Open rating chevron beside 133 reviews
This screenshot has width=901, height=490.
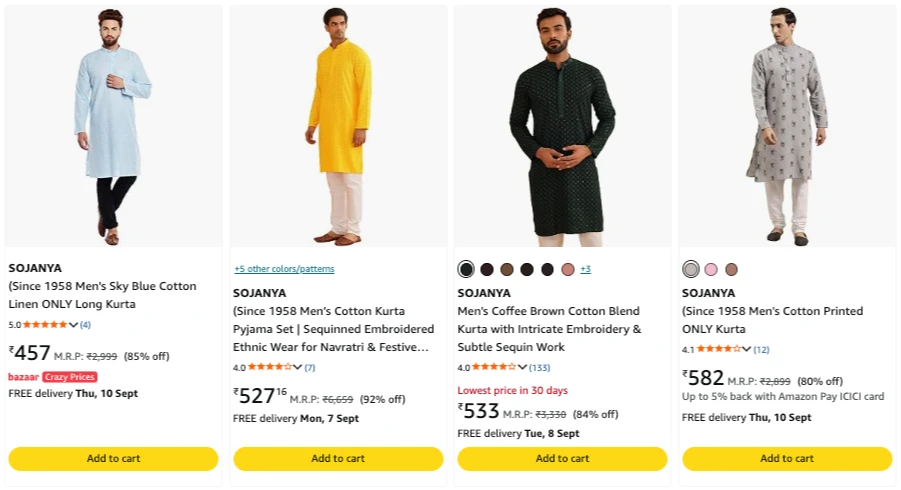click(522, 367)
